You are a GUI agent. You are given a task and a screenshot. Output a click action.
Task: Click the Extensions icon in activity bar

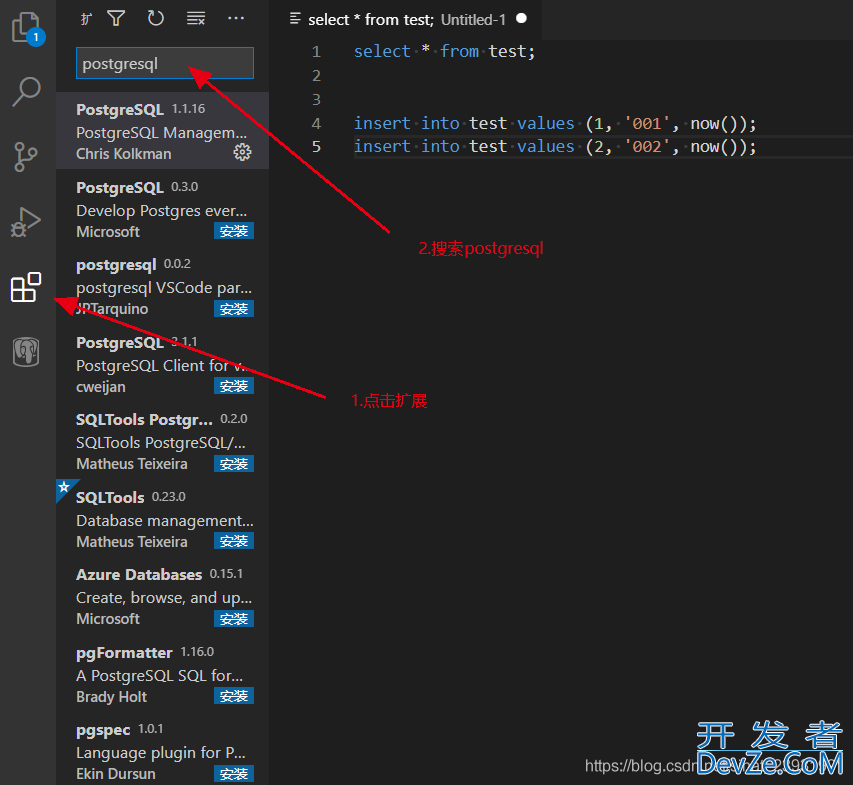[x=26, y=288]
